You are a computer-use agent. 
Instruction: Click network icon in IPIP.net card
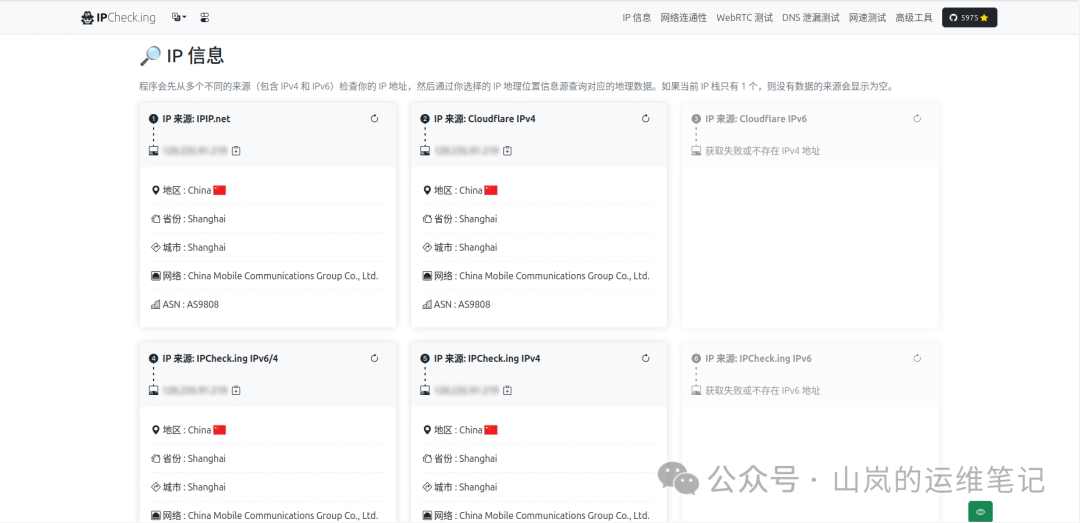[x=155, y=276]
